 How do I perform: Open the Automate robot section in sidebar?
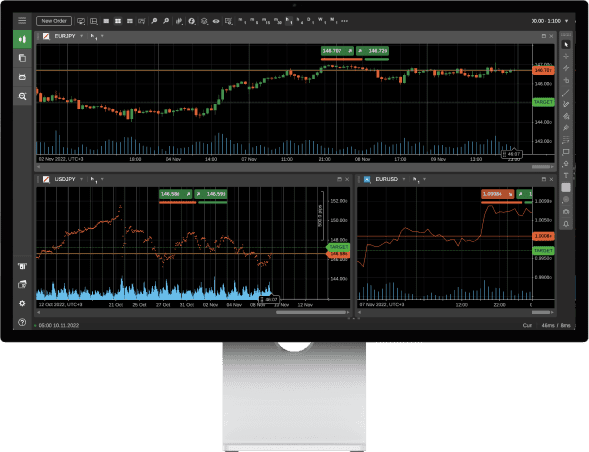22,77
